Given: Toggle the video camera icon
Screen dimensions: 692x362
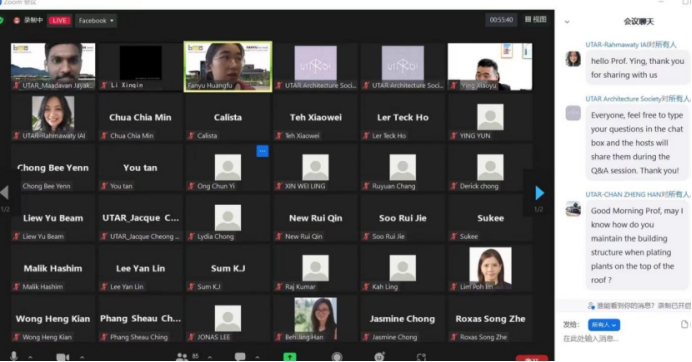Looking at the screenshot, I should pos(62,357).
